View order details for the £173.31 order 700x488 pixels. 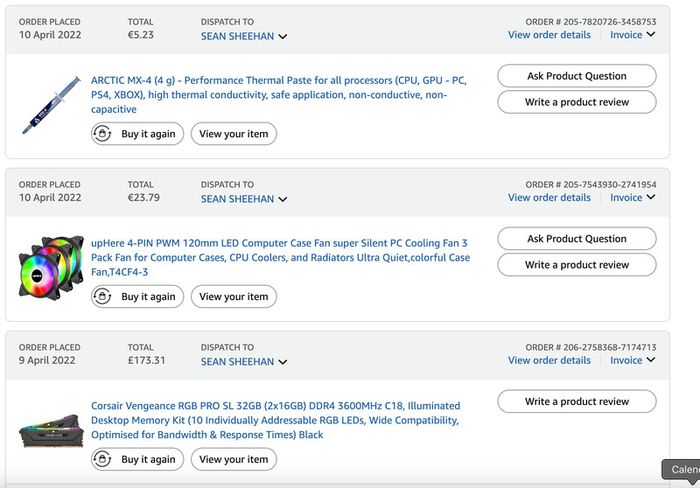click(549, 360)
